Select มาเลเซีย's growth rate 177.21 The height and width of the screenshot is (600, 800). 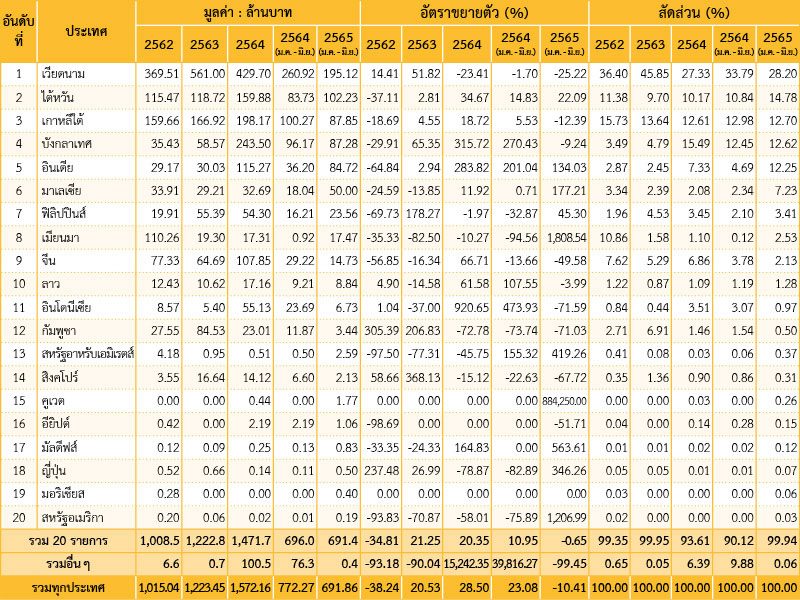[569, 191]
